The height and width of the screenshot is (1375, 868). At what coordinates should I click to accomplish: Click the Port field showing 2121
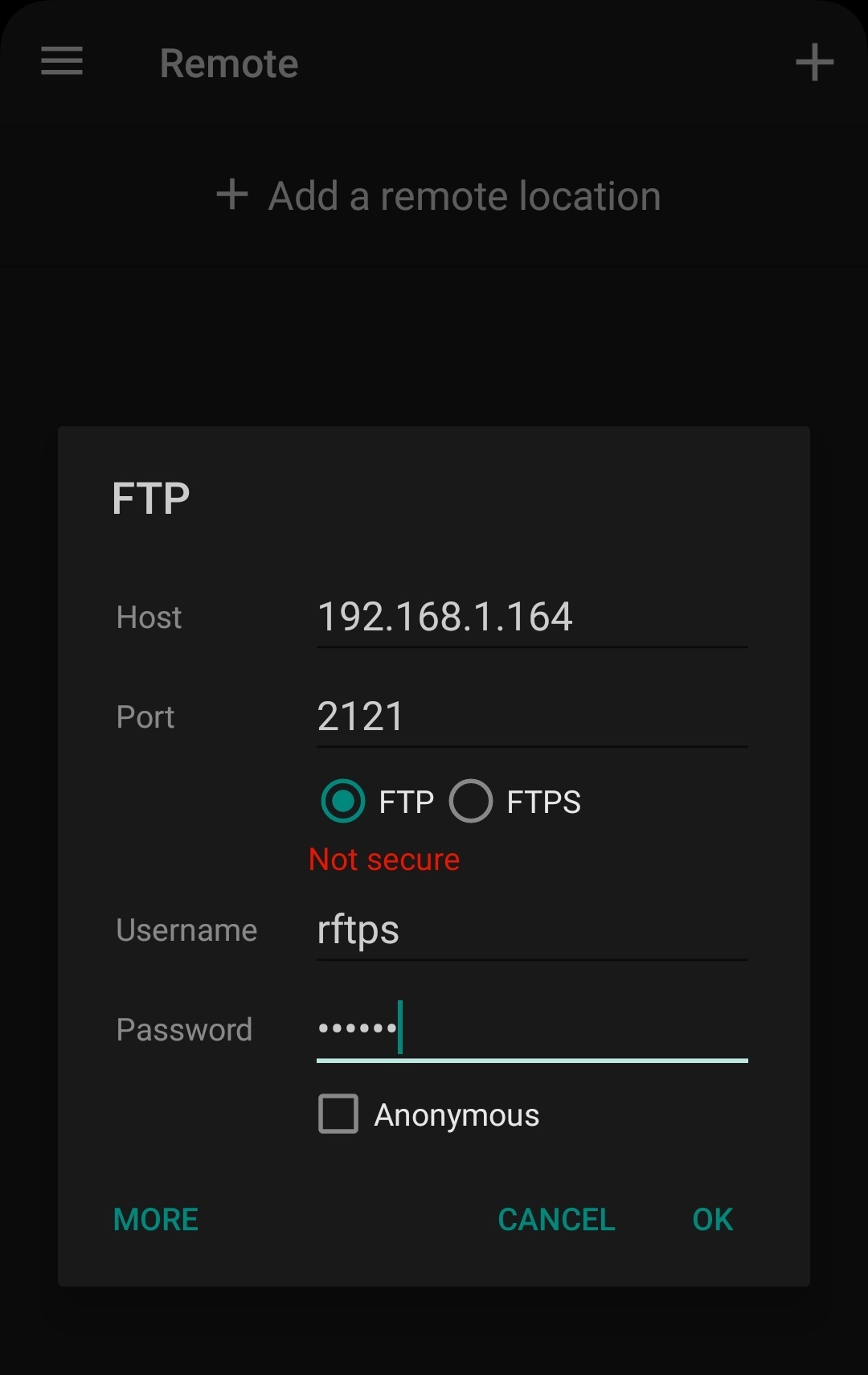530,716
